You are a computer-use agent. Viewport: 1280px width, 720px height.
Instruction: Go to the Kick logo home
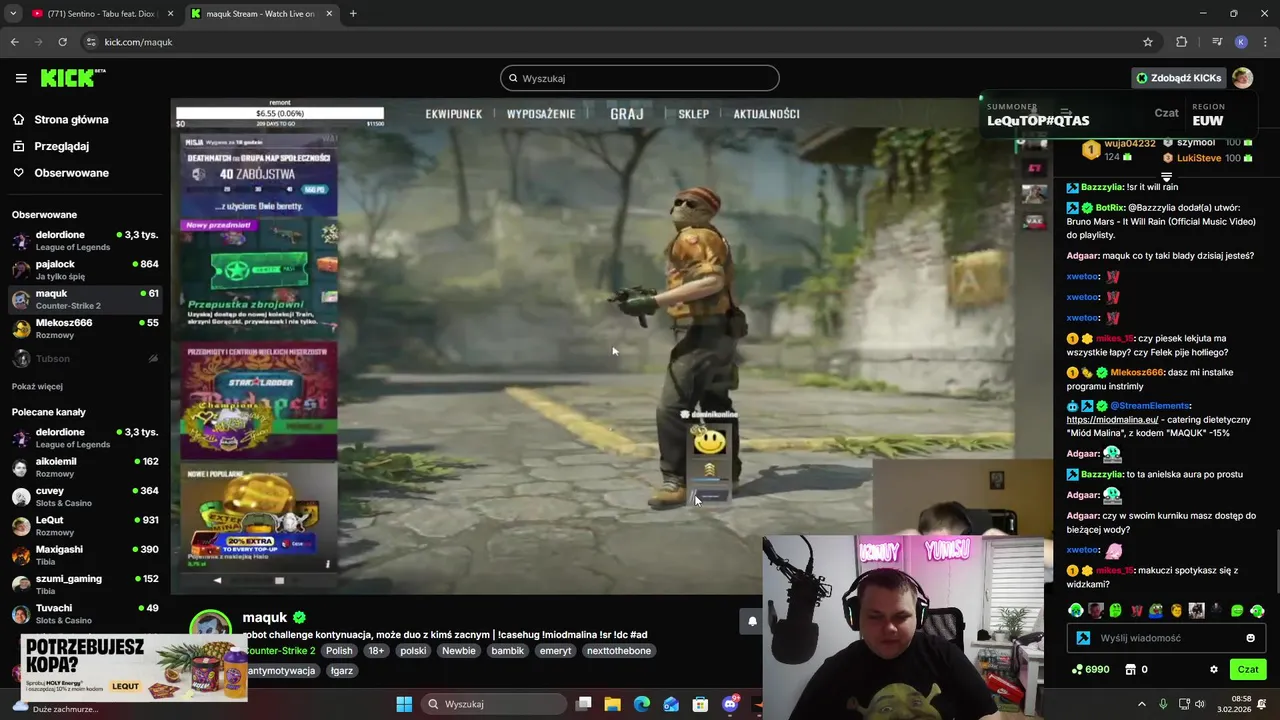[x=73, y=78]
